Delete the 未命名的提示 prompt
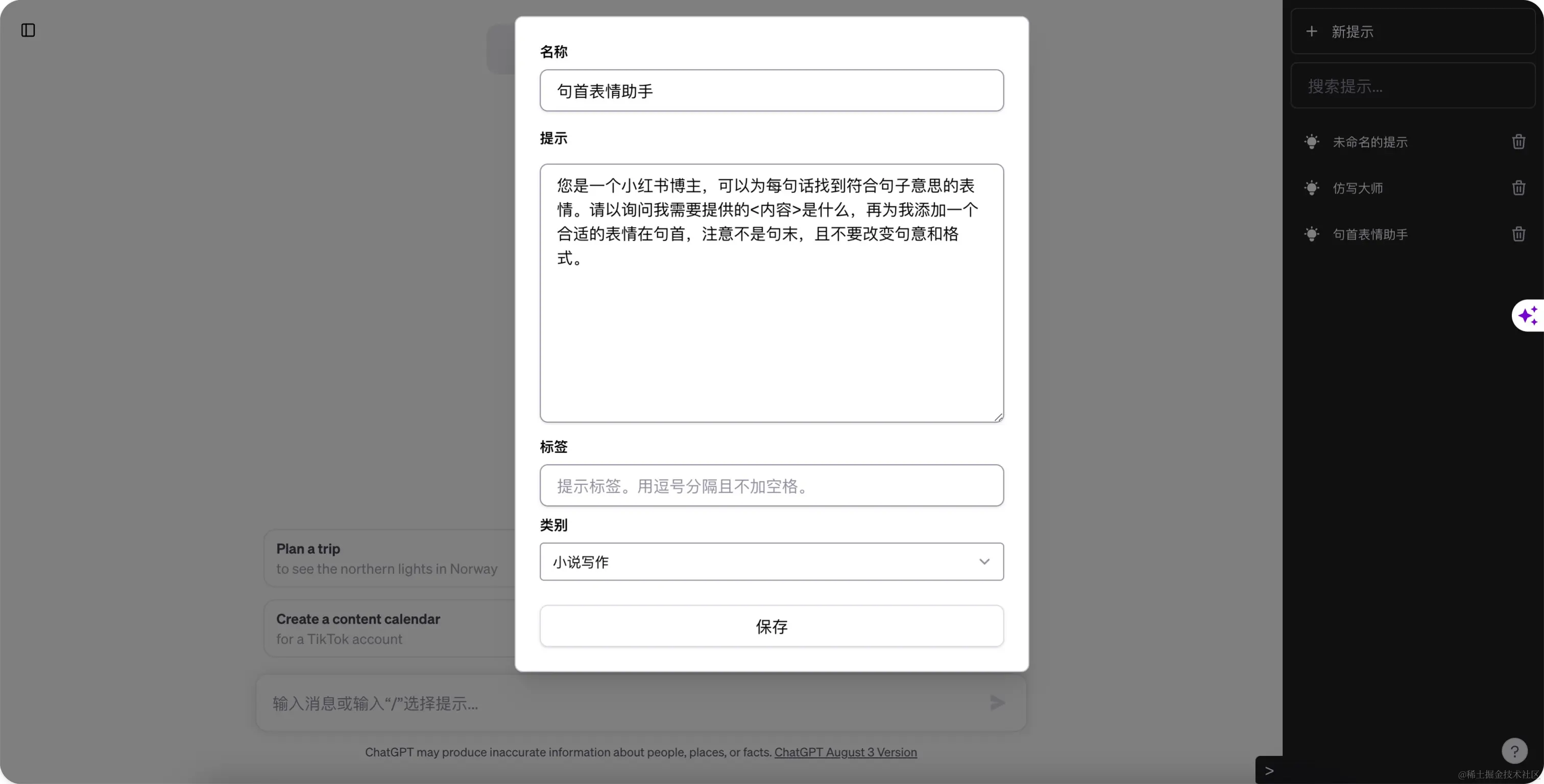 [x=1518, y=142]
